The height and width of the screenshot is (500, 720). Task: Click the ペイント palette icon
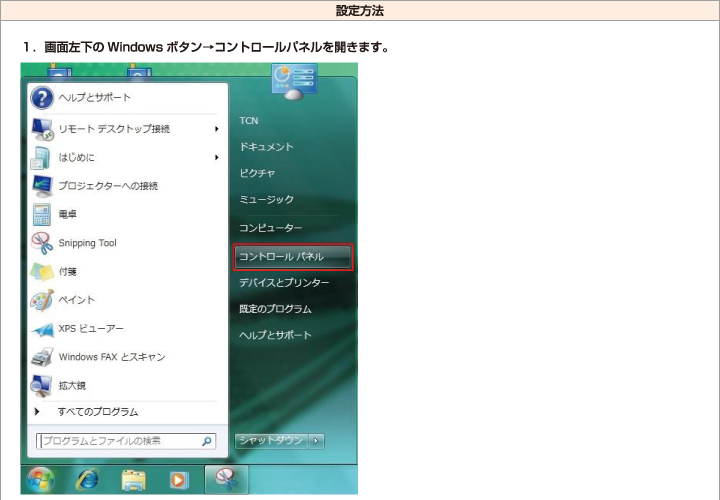click(42, 300)
